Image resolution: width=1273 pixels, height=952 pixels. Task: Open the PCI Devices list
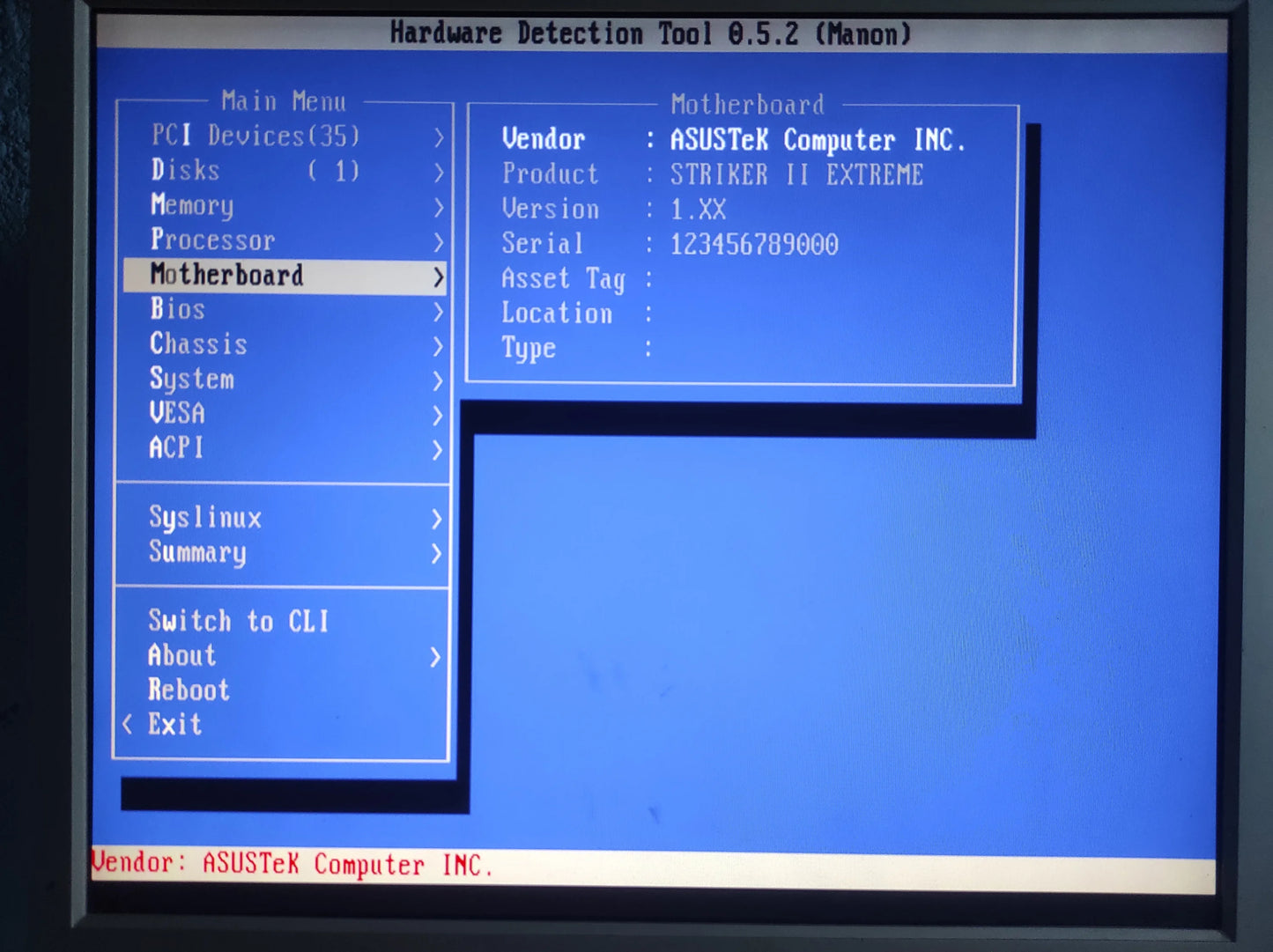255,137
